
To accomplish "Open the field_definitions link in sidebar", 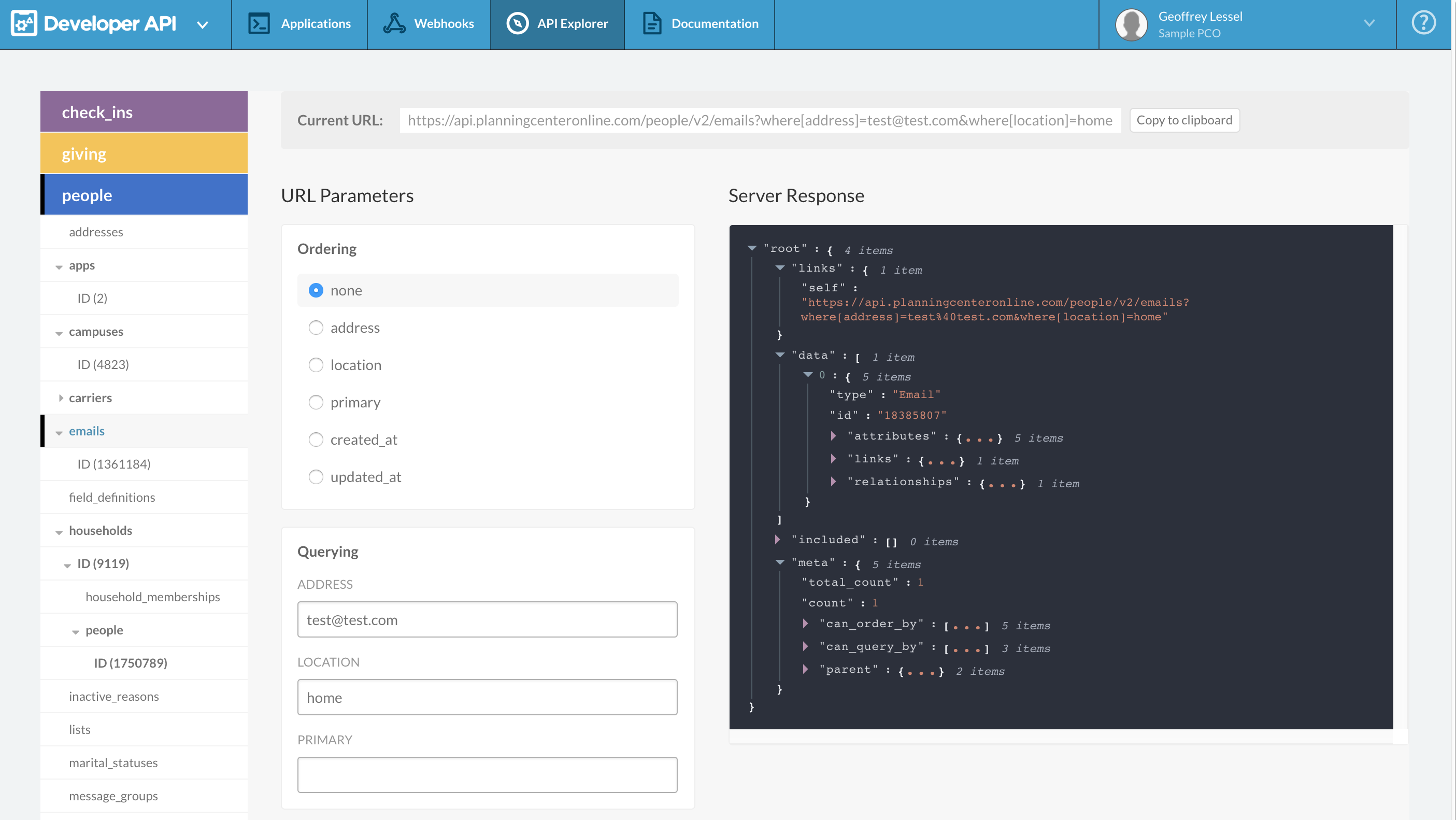I will click(x=112, y=497).
